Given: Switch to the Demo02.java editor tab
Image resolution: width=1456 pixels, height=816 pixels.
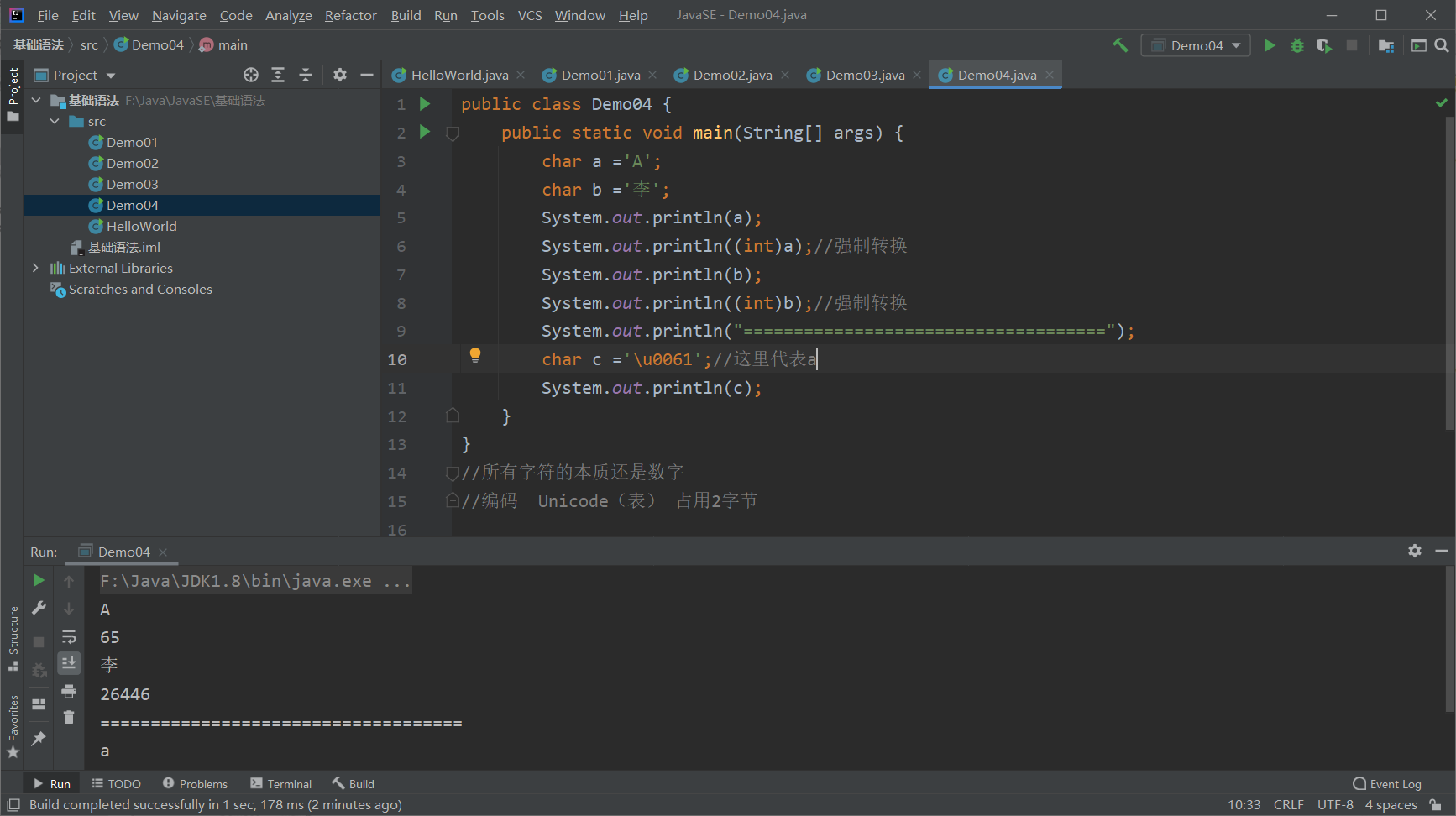Looking at the screenshot, I should pos(732,75).
